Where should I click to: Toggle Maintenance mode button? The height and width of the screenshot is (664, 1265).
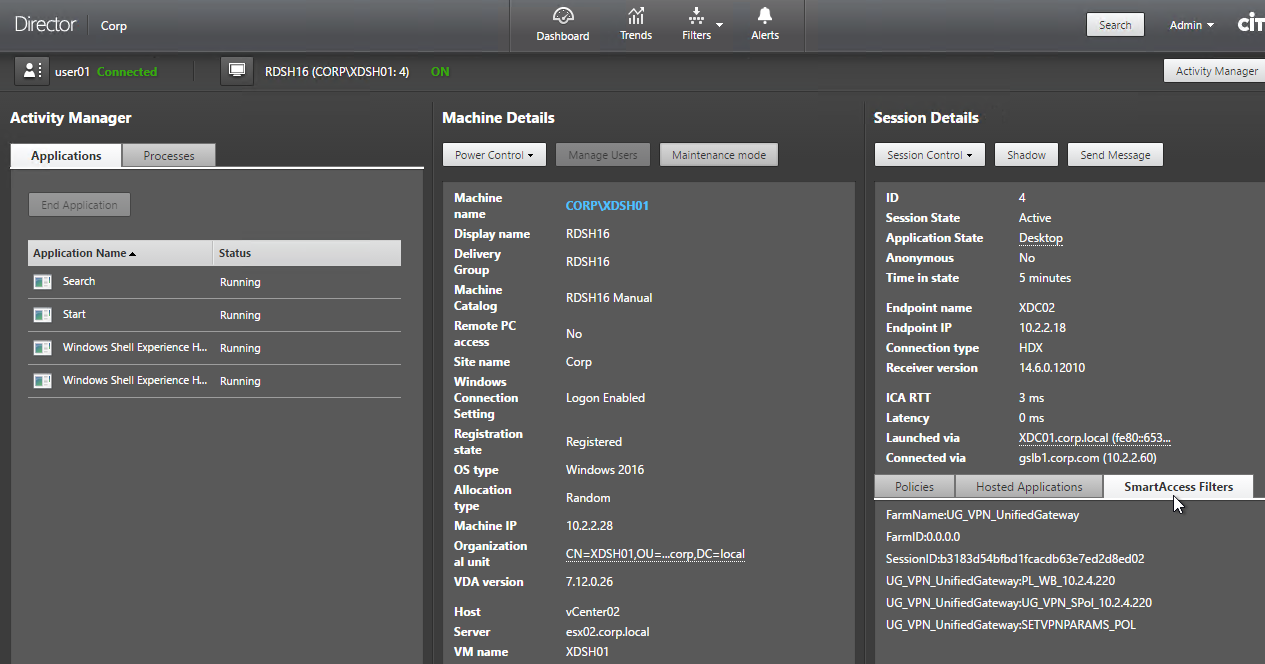coord(719,155)
